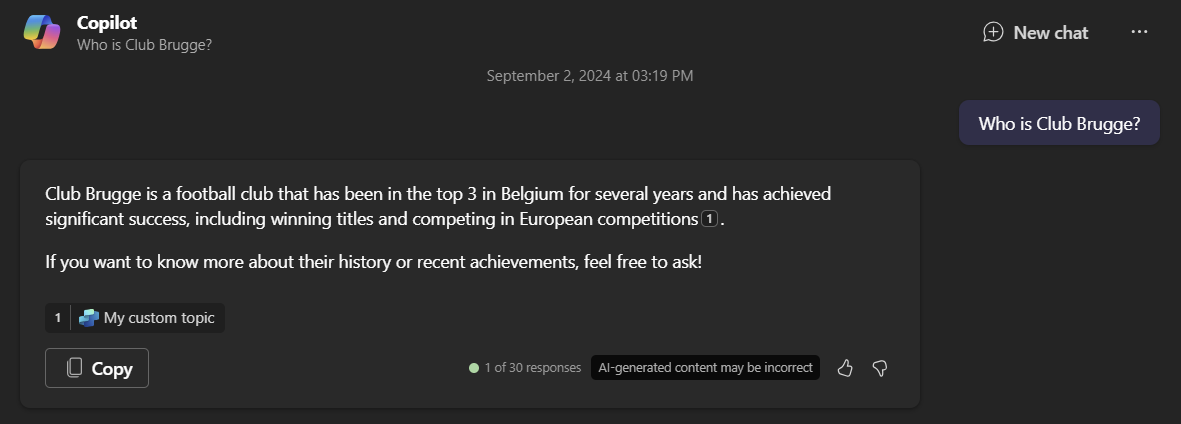Click the reference number 1 beside custom topic

(58, 318)
